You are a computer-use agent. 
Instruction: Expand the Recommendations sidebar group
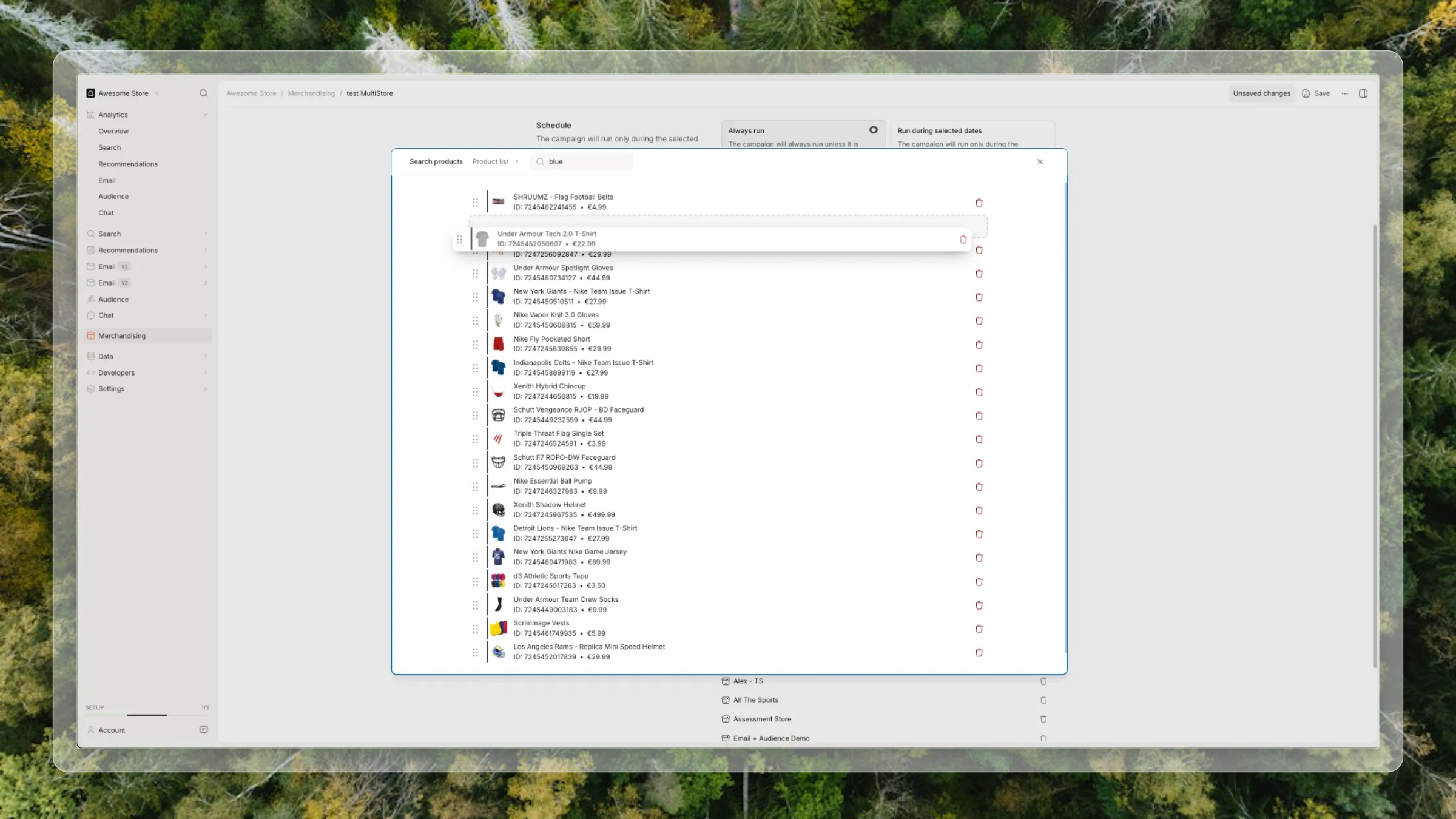click(x=206, y=250)
